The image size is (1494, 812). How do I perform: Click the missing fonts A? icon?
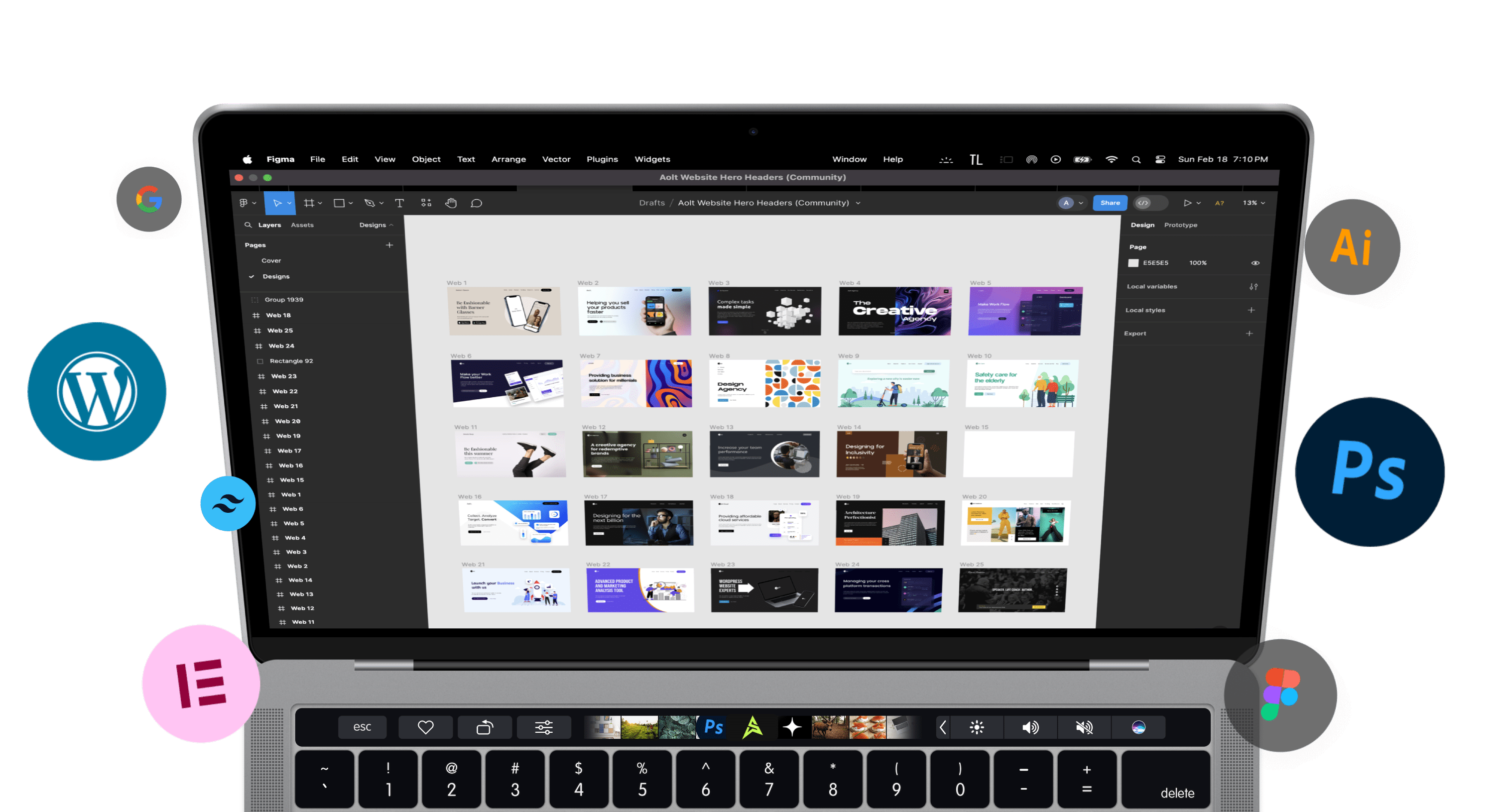[1219, 203]
